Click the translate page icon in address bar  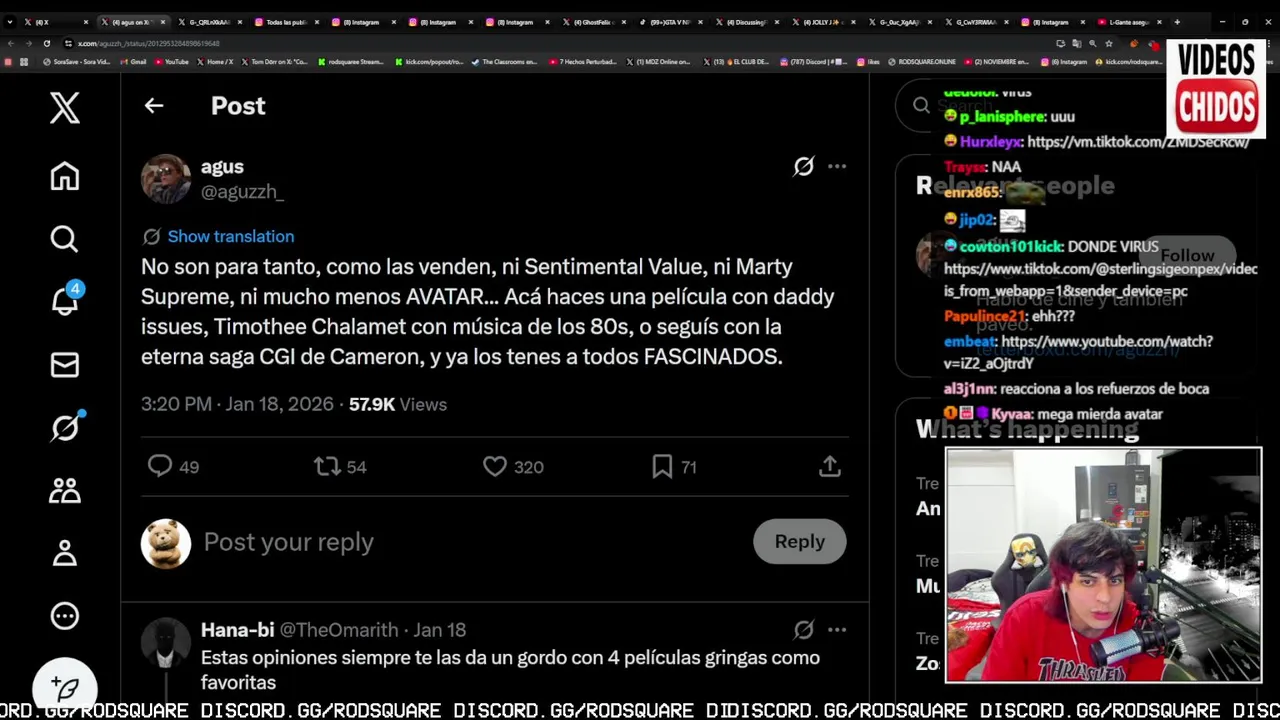click(1076, 43)
